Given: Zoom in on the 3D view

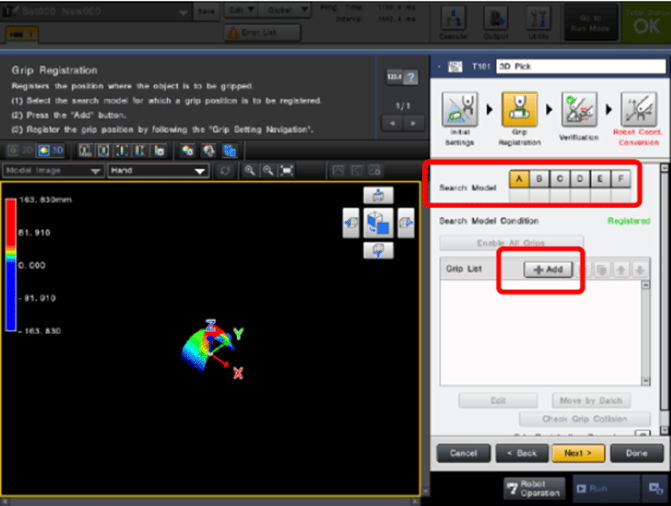Looking at the screenshot, I should [x=248, y=171].
